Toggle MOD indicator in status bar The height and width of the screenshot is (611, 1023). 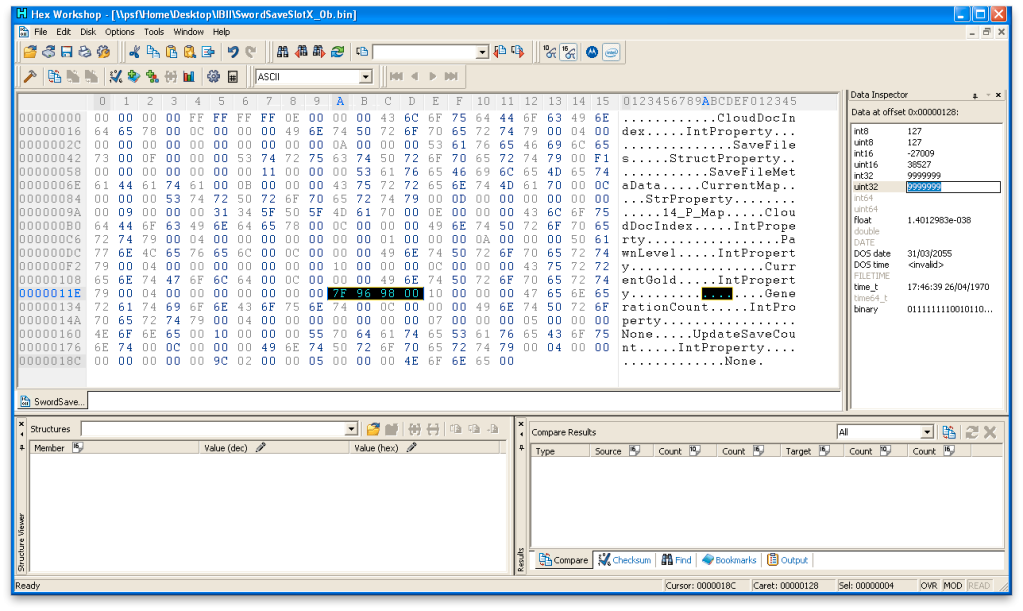point(953,586)
